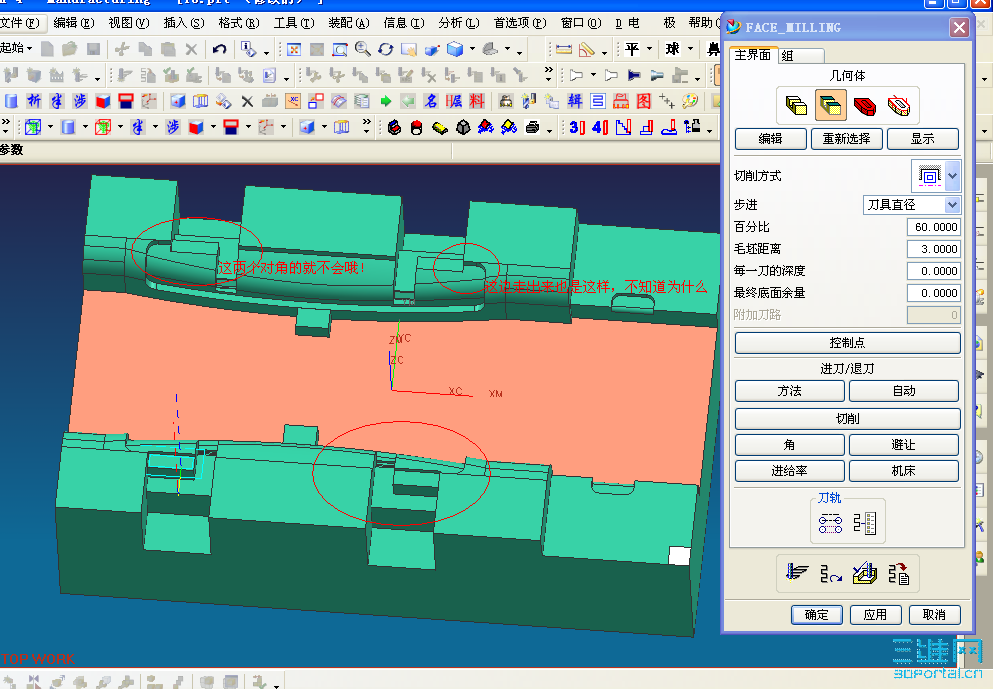Click 析 icon in third toolbar row
993x689 pixels.
tap(34, 101)
